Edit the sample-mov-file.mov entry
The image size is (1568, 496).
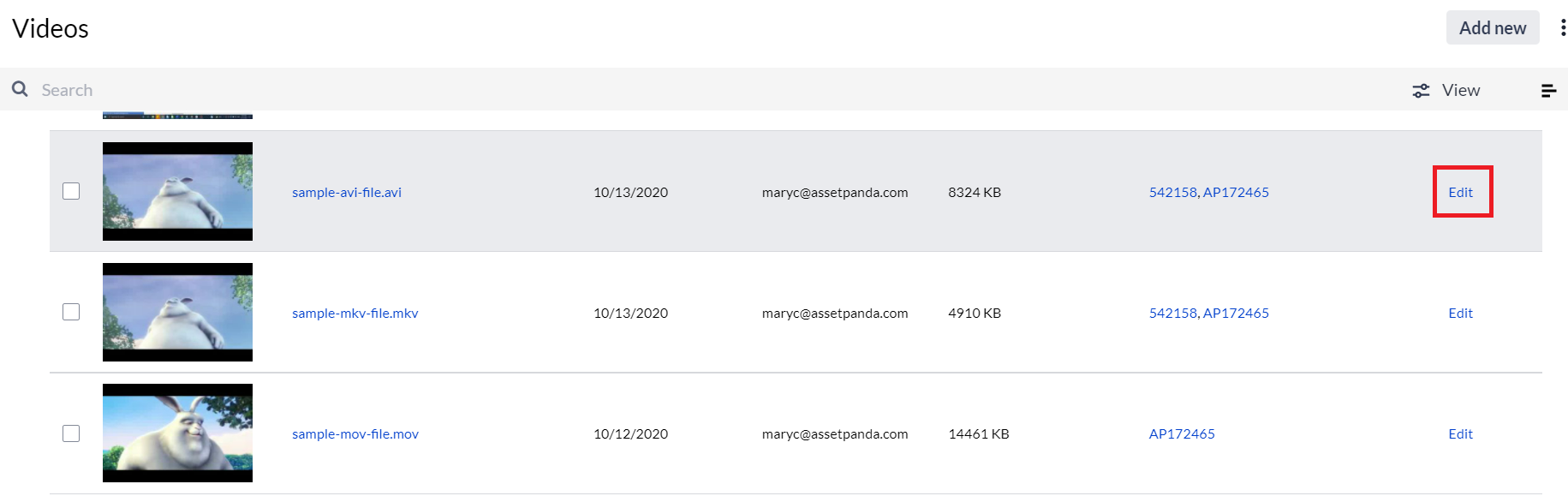[x=1460, y=433]
